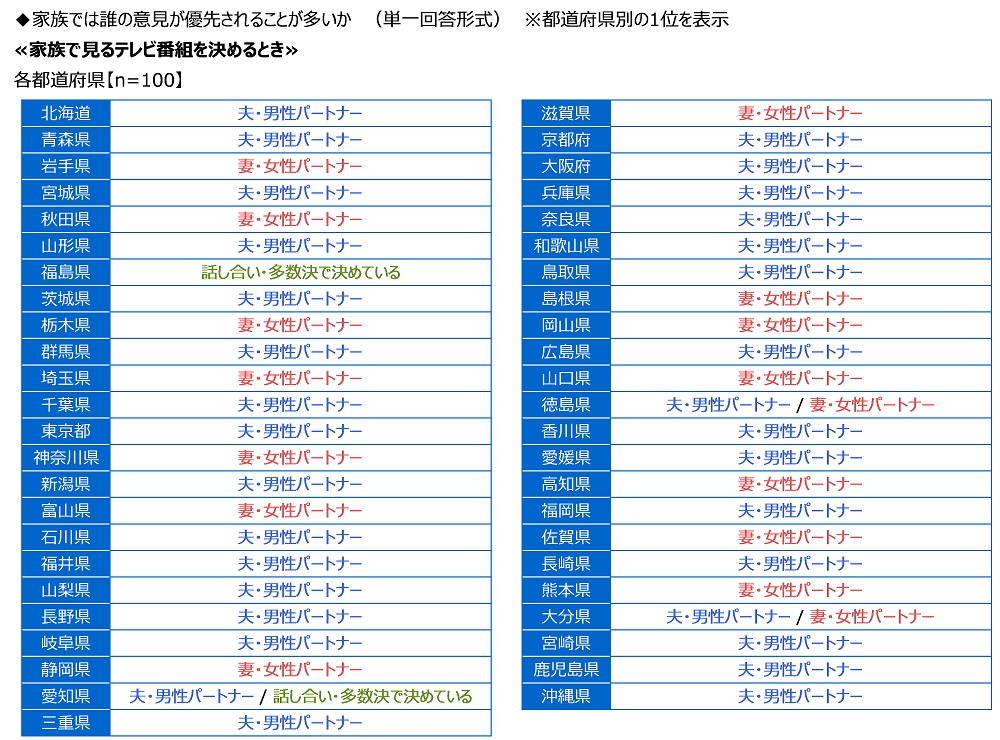Select the 徳島県 row header
This screenshot has height=740, width=1000.
pyautogui.click(x=566, y=404)
